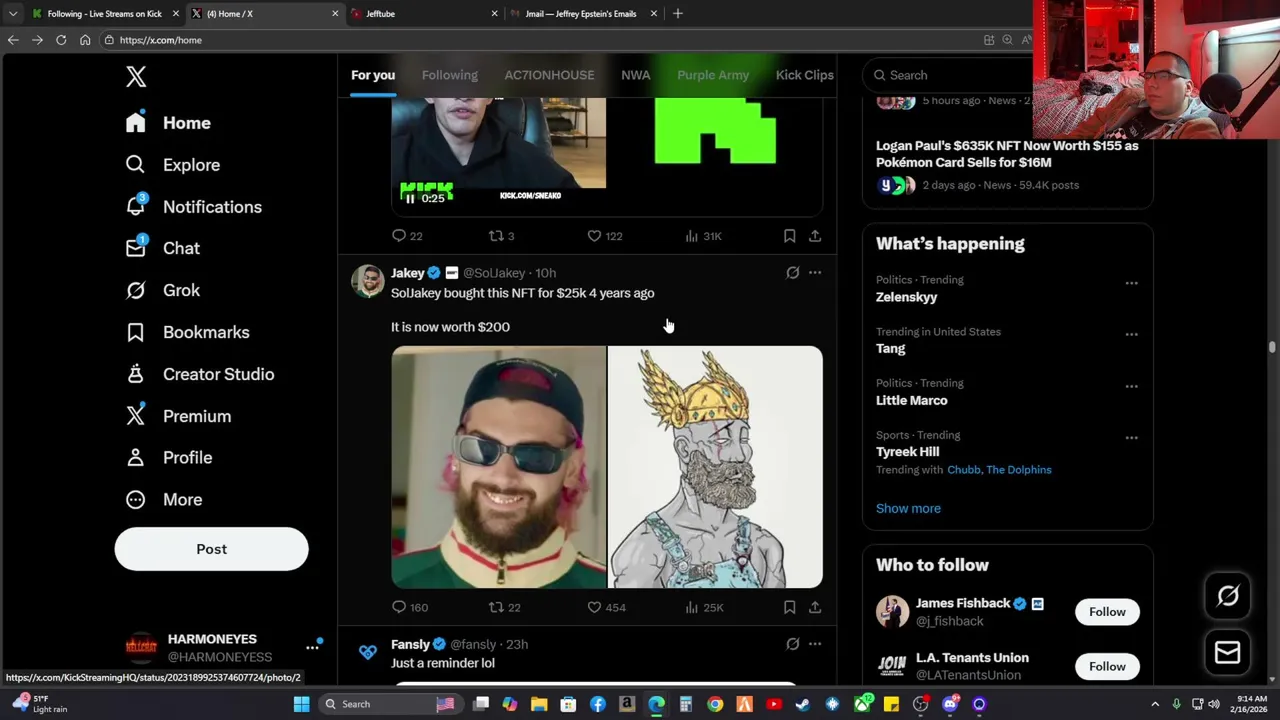1280x720 pixels.
Task: Open Premium in sidebar
Action: pyautogui.click(x=178, y=416)
